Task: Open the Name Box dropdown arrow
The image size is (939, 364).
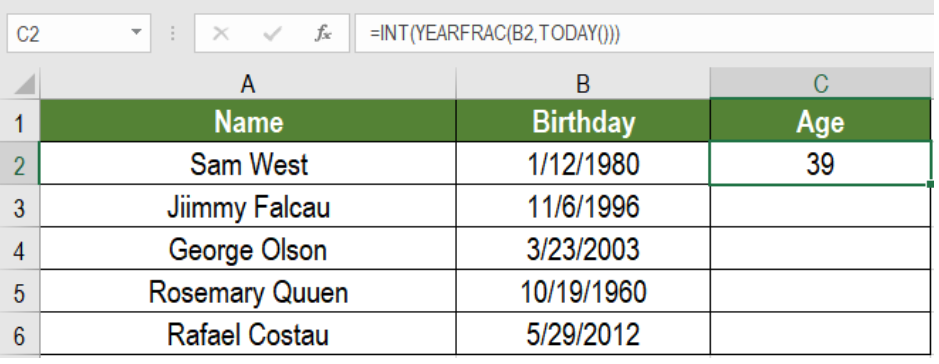Action: point(137,32)
